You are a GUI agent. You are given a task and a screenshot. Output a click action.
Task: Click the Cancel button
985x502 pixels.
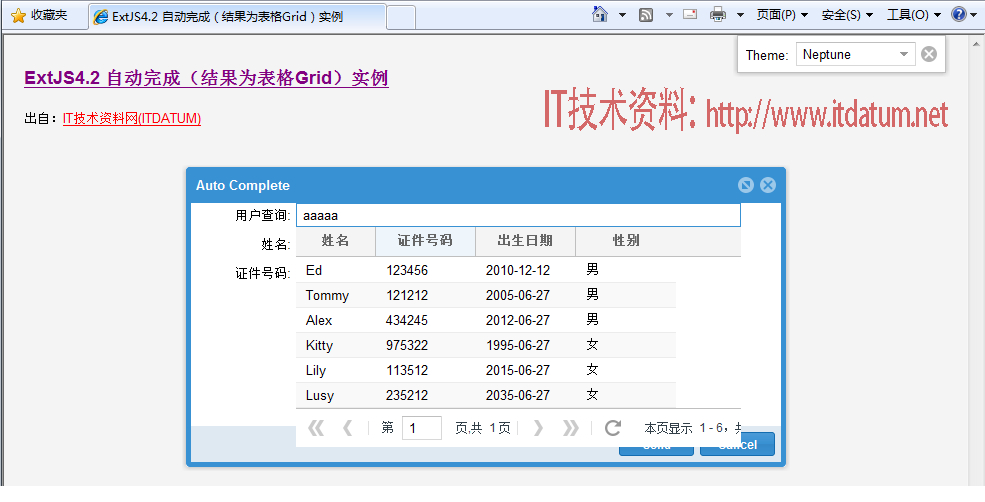(x=737, y=444)
